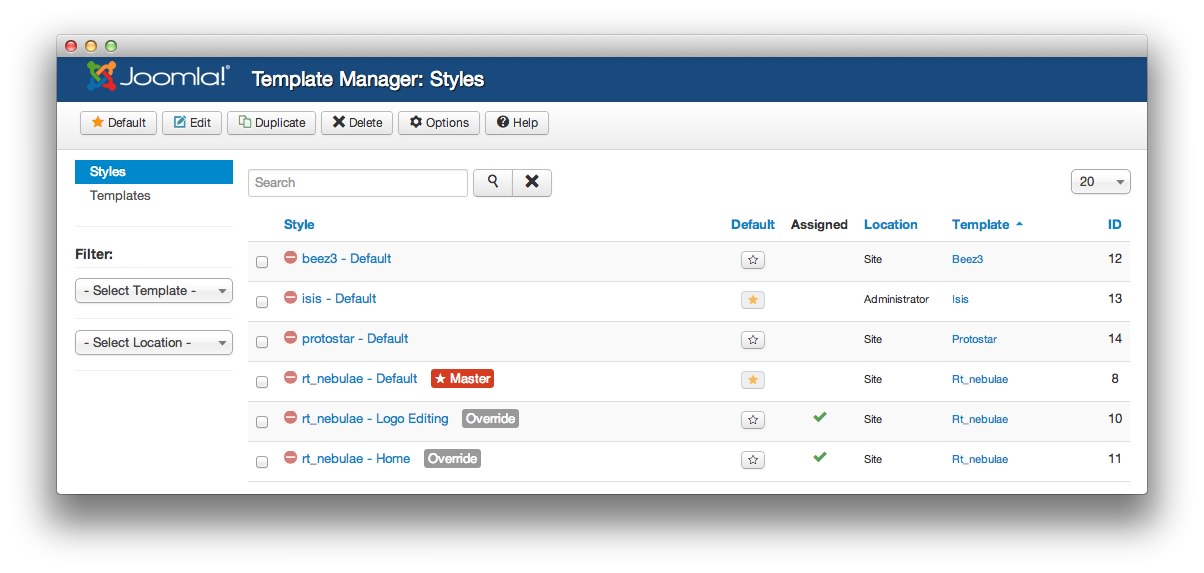Sort the list by Template column header
Image resolution: width=1204 pixels, height=573 pixels.
tap(980, 225)
